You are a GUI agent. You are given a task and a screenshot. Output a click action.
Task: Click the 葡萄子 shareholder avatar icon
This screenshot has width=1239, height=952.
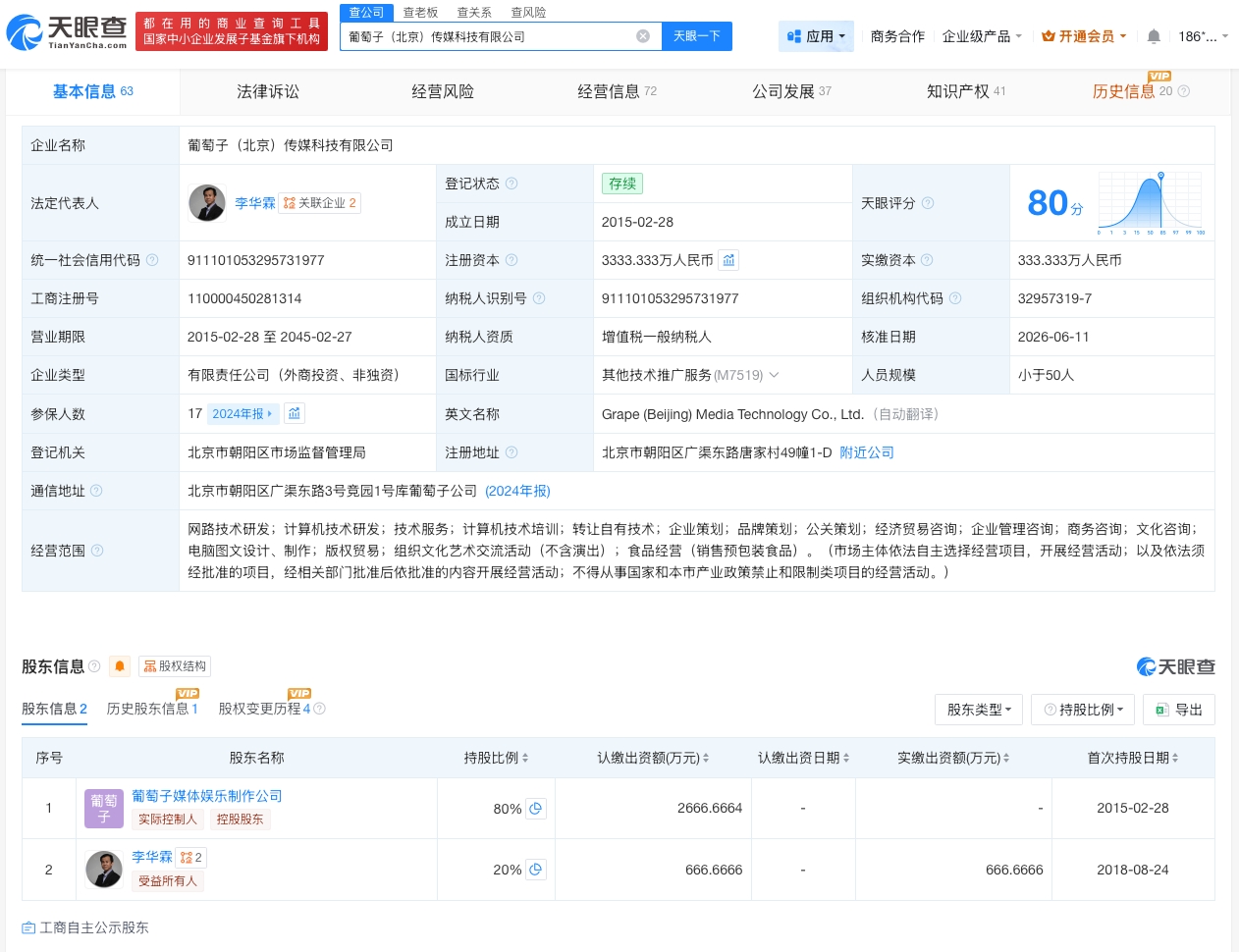(104, 809)
